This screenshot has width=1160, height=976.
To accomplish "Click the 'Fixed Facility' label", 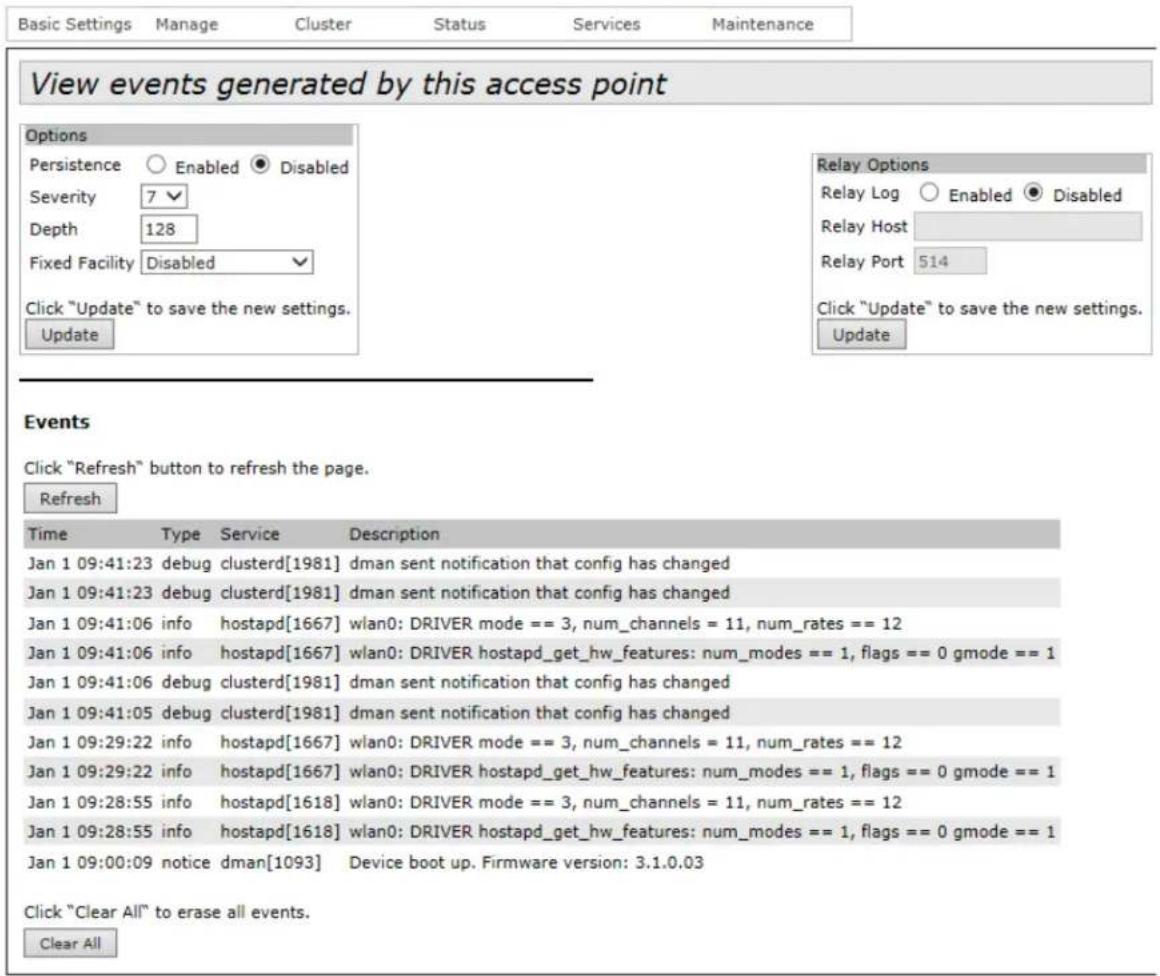I will point(81,263).
